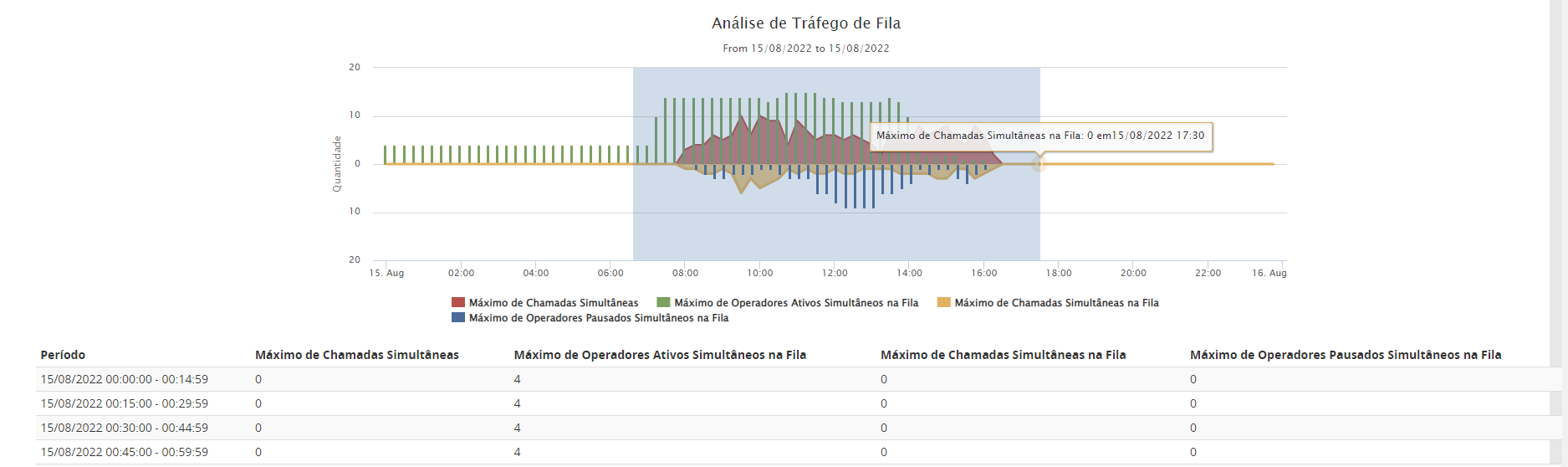Click the subtitle From 15/08/2022 to 15/08/2022
This screenshot has width=1568, height=467.
tap(806, 49)
